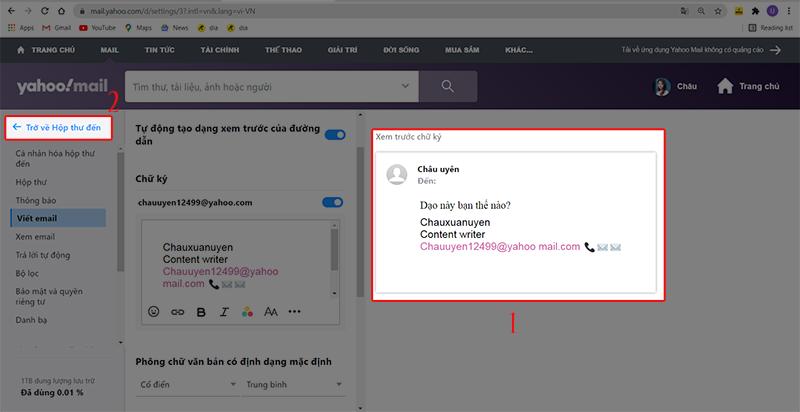Open the Reading list button

tap(770, 28)
